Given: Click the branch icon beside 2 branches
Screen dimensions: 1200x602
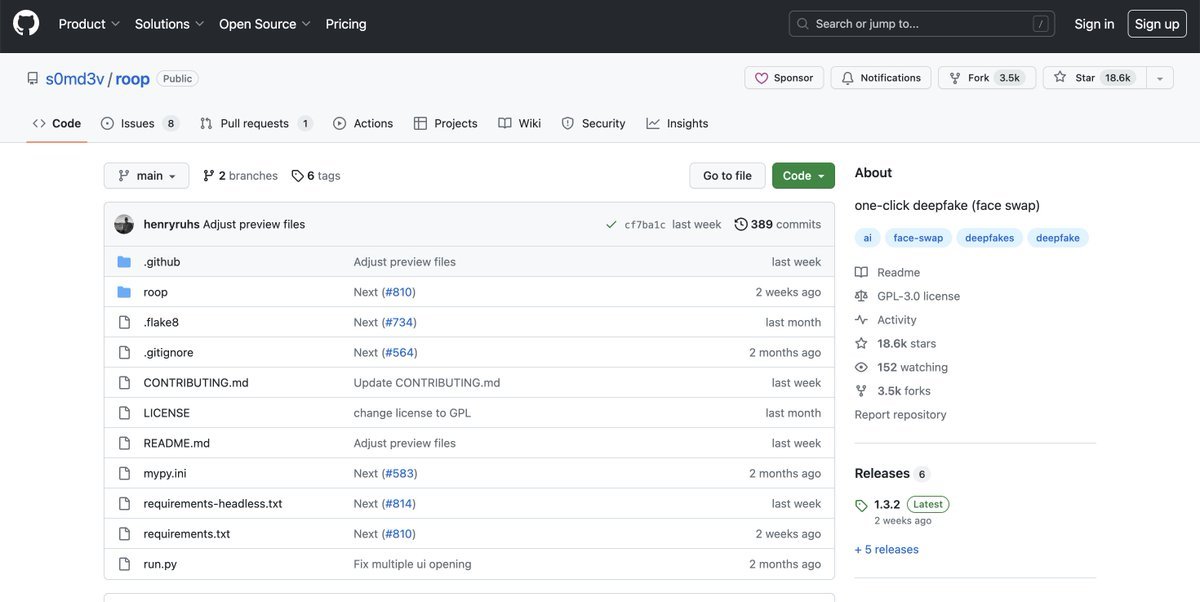Looking at the screenshot, I should point(208,176).
